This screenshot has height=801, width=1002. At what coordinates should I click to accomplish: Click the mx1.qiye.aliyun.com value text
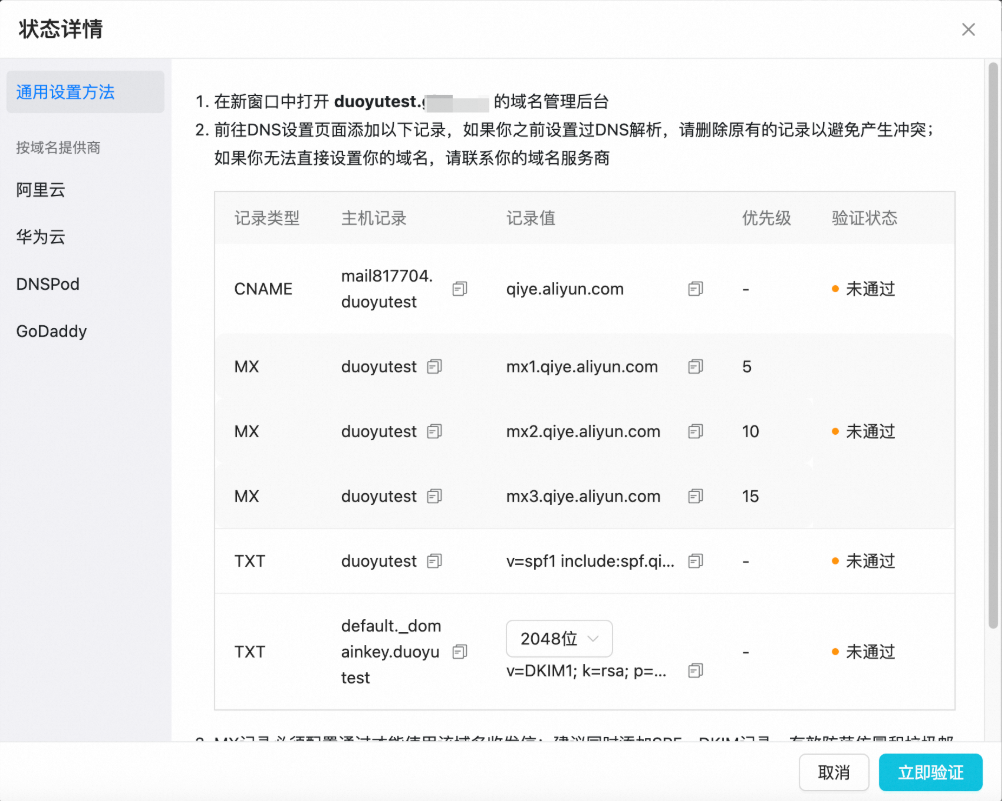[582, 366]
